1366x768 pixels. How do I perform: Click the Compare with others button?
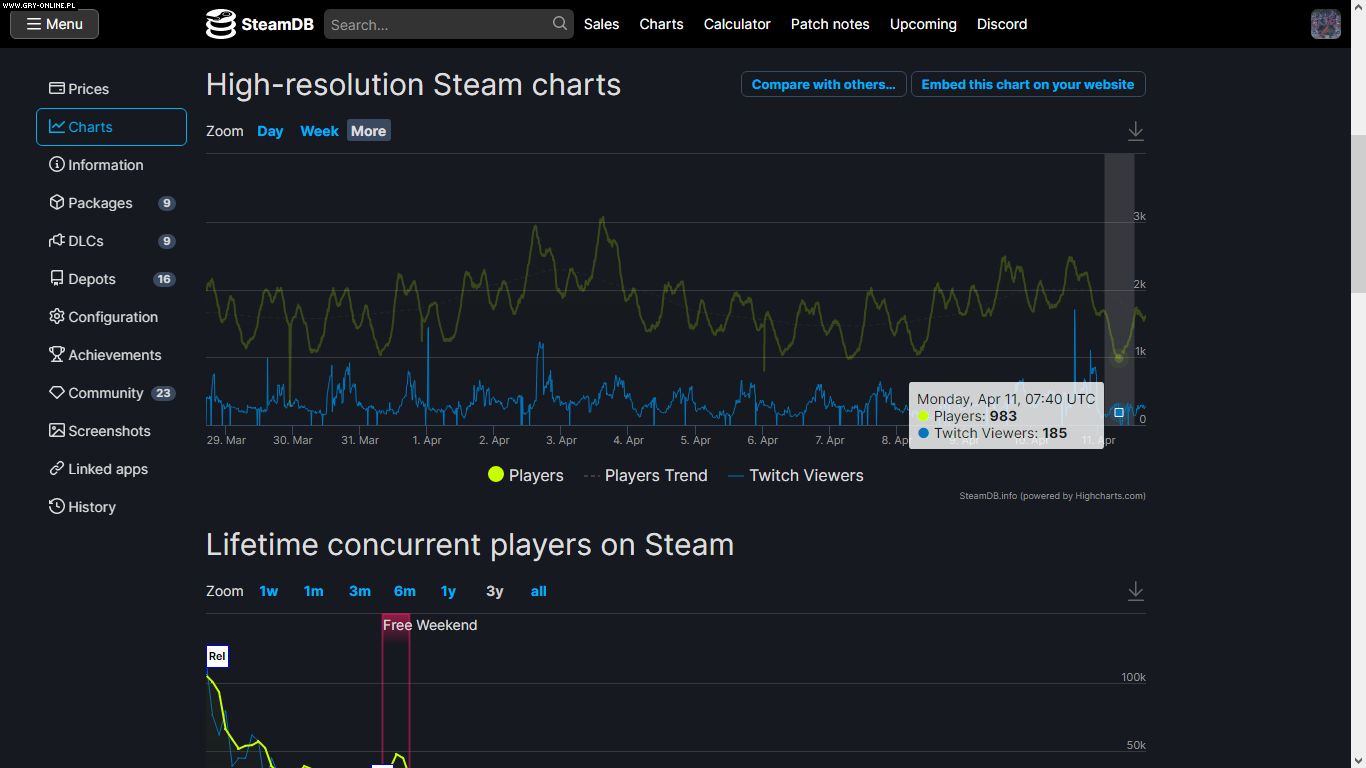[823, 84]
